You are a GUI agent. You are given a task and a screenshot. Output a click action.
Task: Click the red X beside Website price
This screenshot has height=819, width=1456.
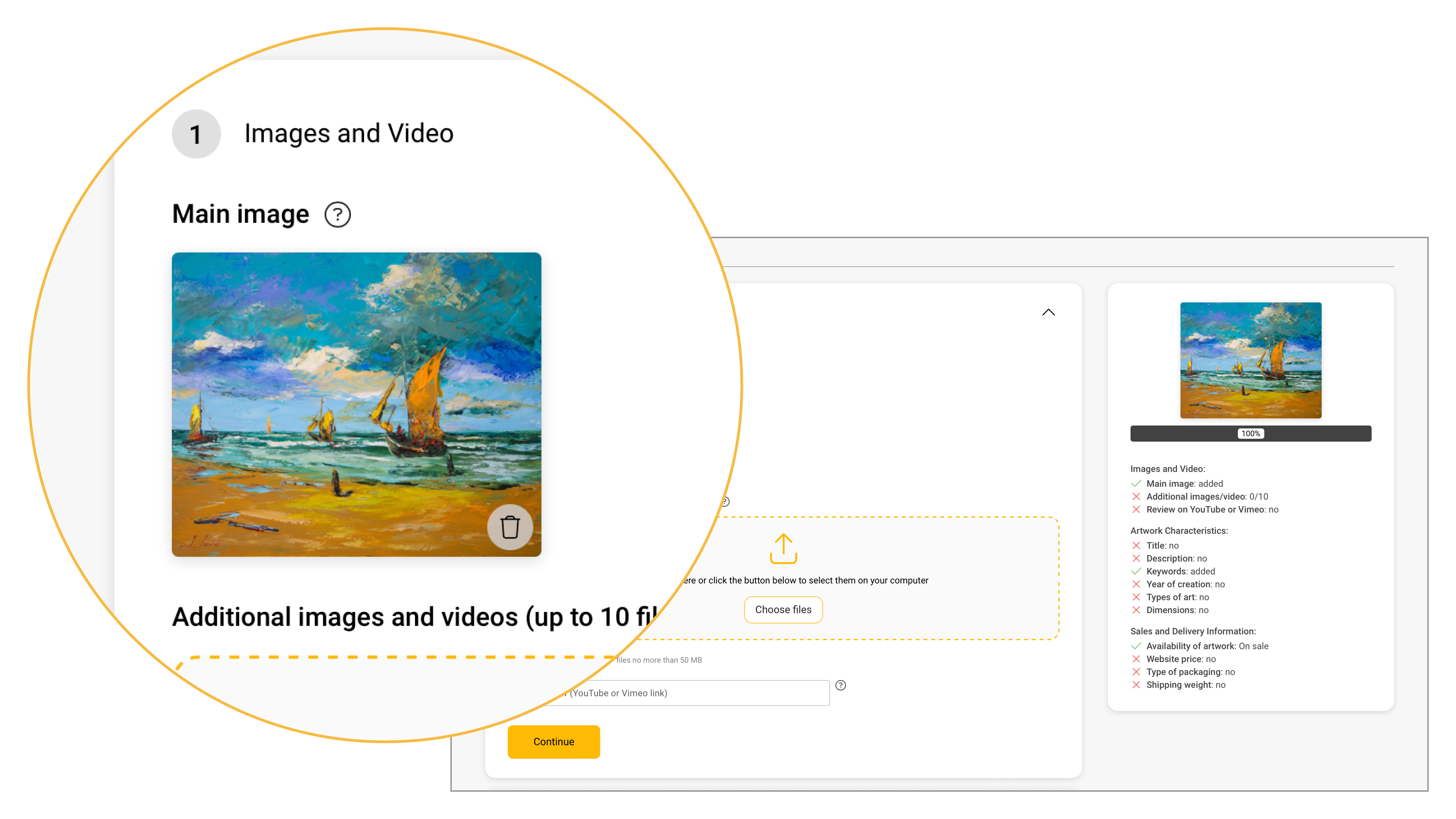click(x=1136, y=659)
